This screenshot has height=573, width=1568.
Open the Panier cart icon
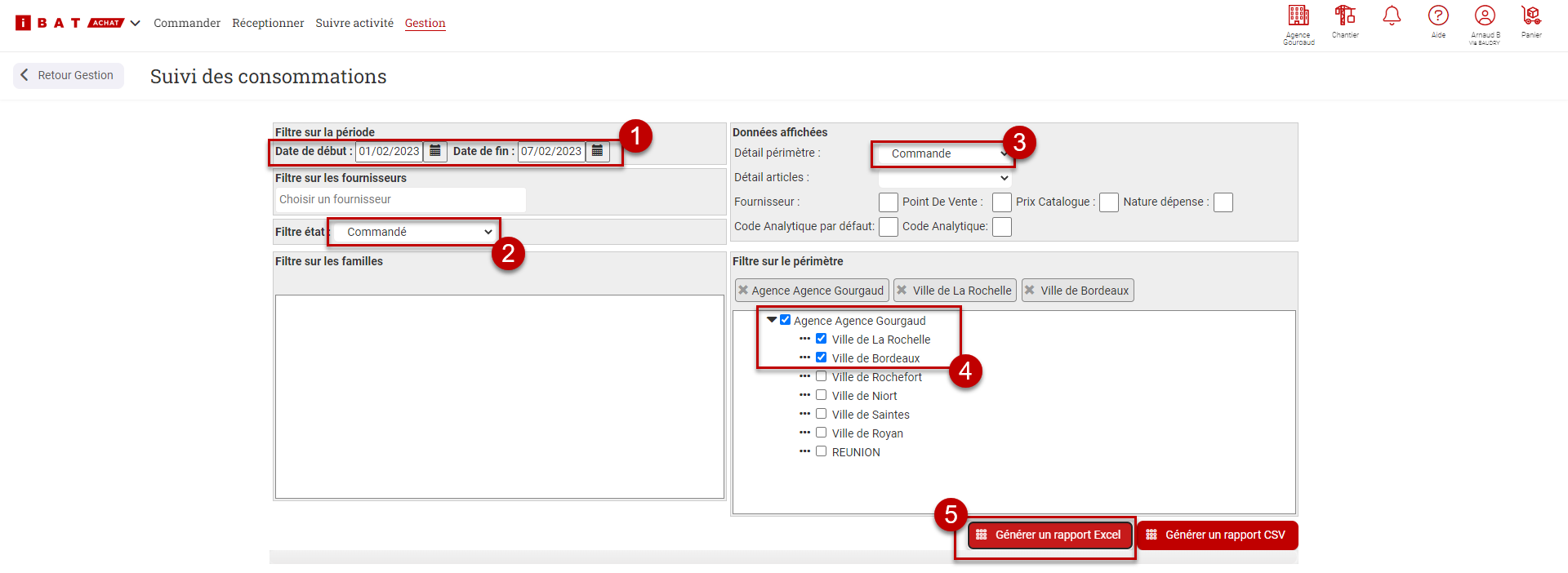pos(1531,16)
